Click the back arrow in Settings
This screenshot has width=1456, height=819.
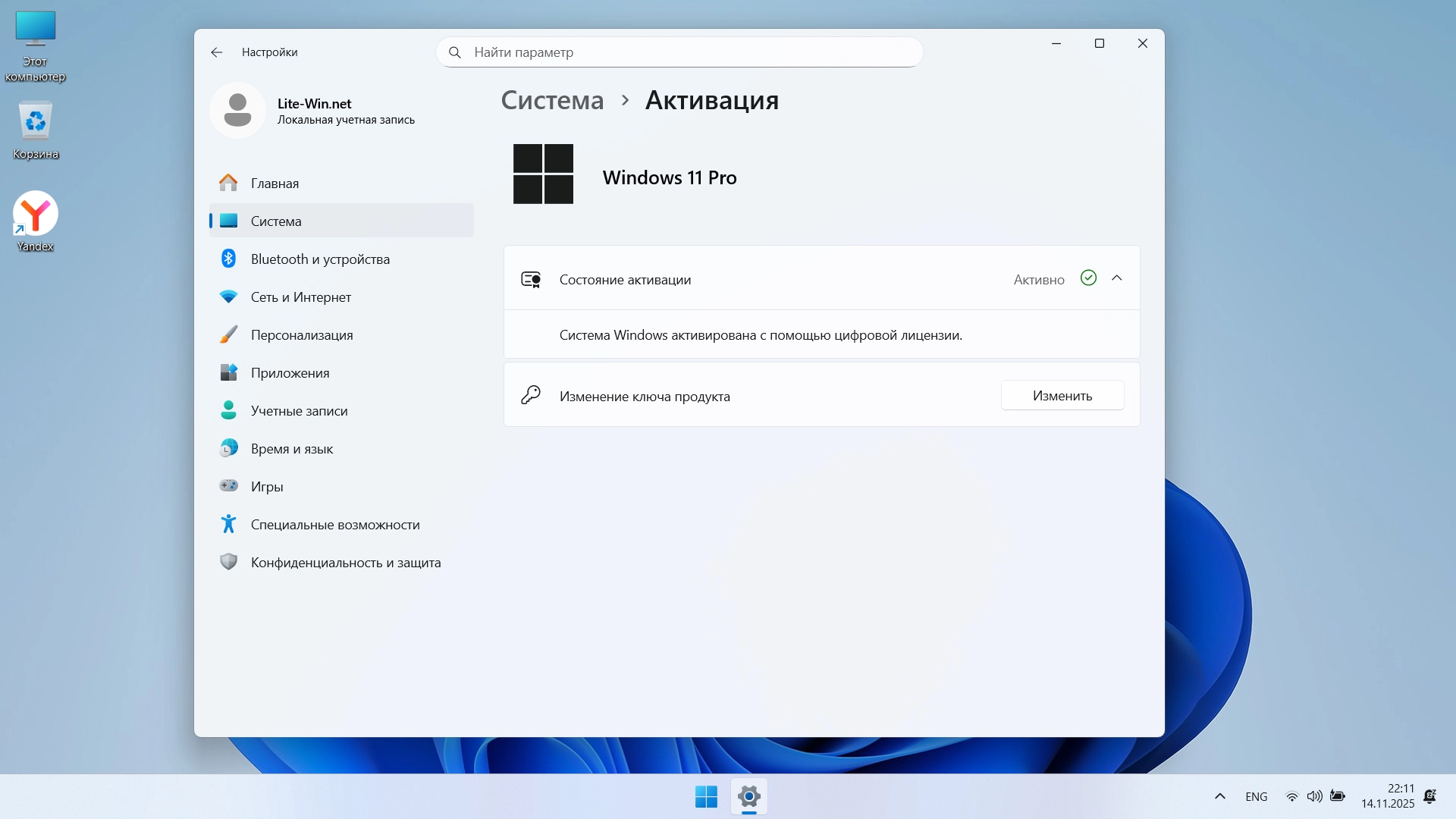[x=217, y=52]
